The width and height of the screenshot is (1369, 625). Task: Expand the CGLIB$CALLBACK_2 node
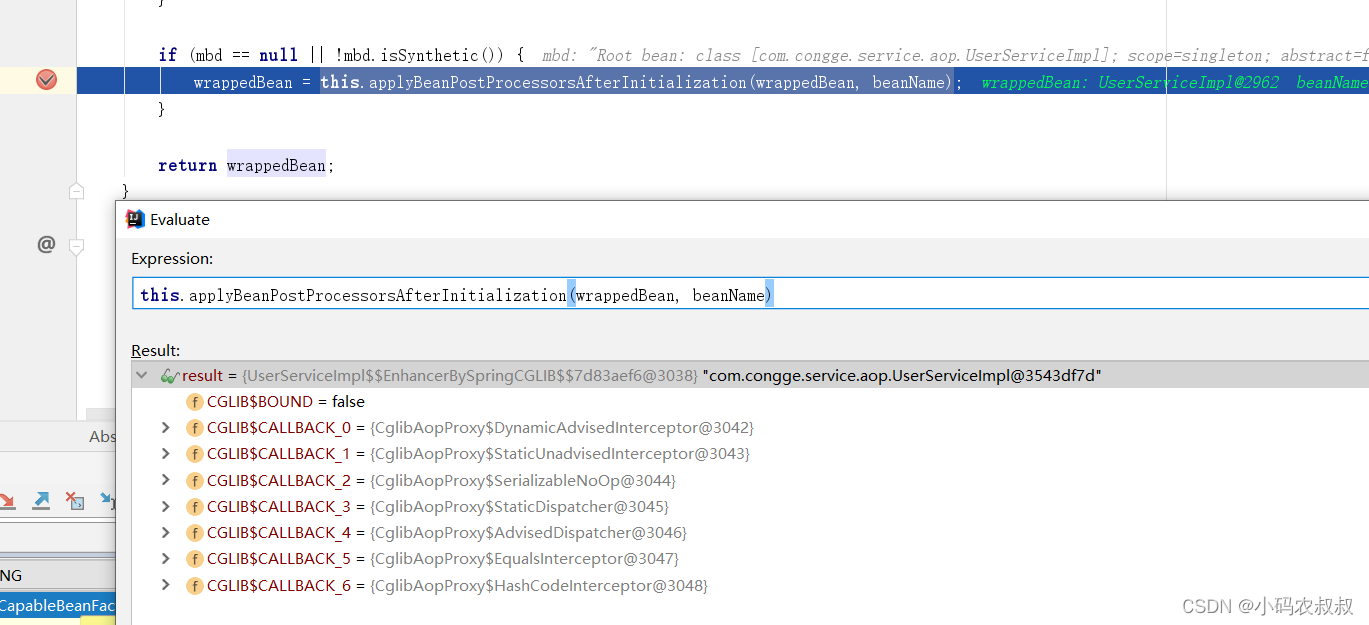[x=166, y=480]
